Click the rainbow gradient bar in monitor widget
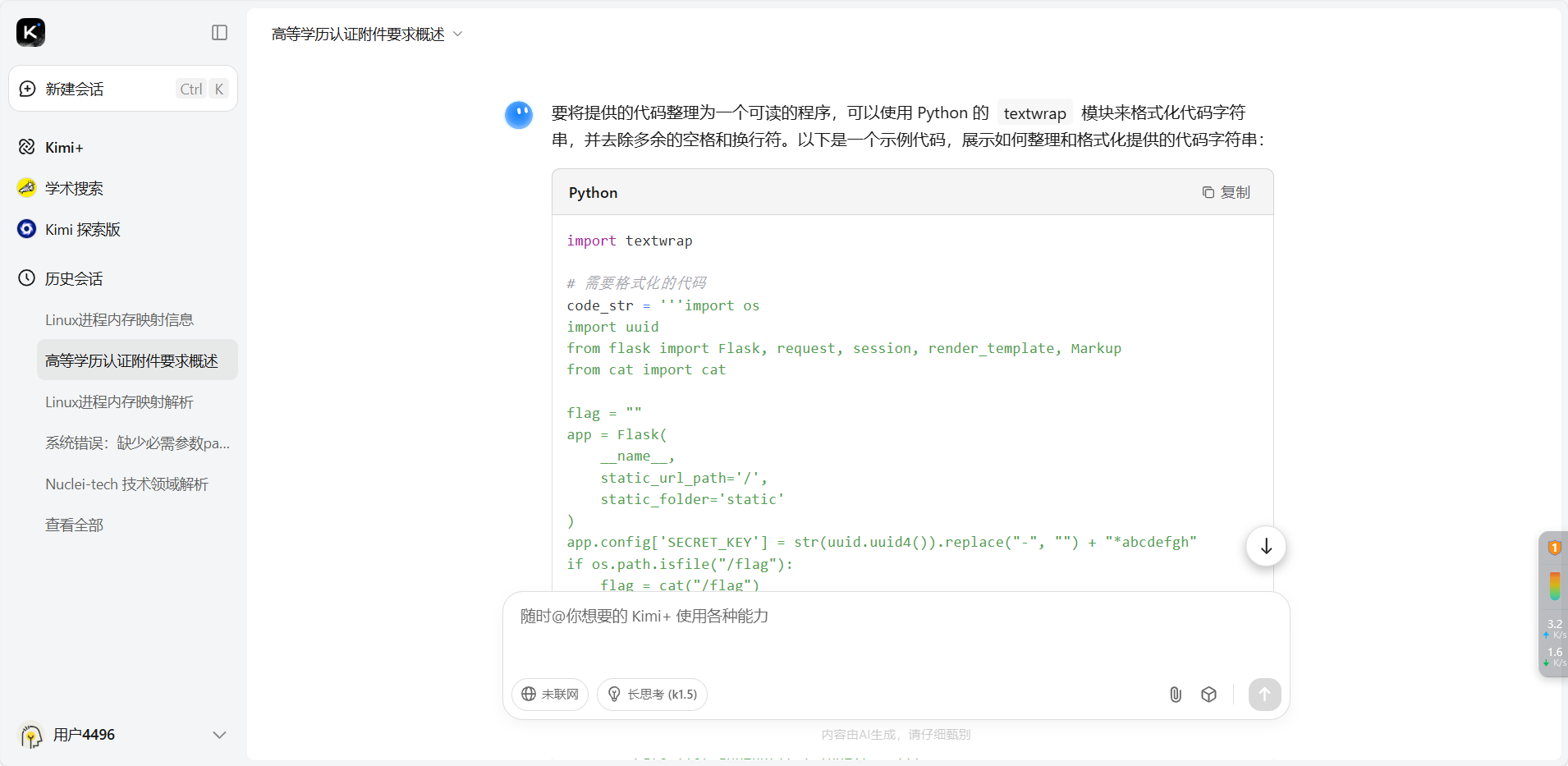The height and width of the screenshot is (766, 1568). (x=1554, y=586)
